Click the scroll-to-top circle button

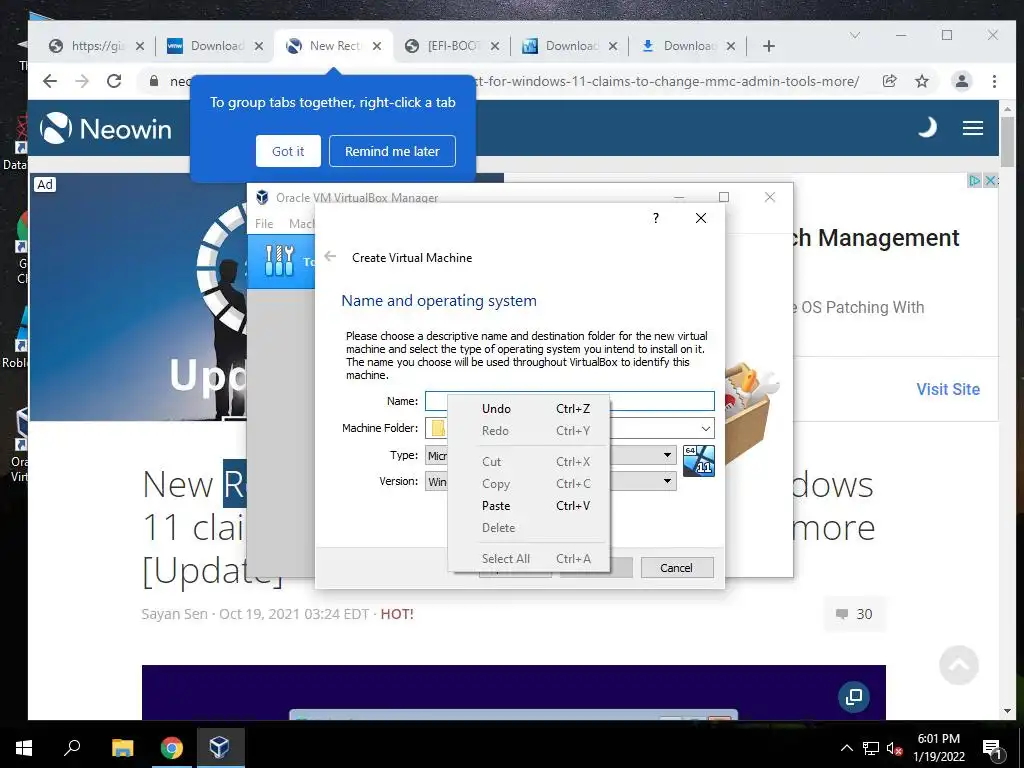tap(958, 665)
